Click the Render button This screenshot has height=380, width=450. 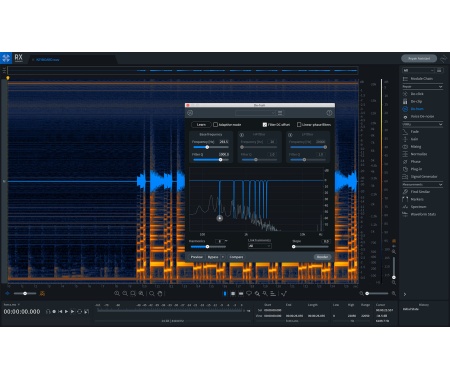[x=322, y=257]
